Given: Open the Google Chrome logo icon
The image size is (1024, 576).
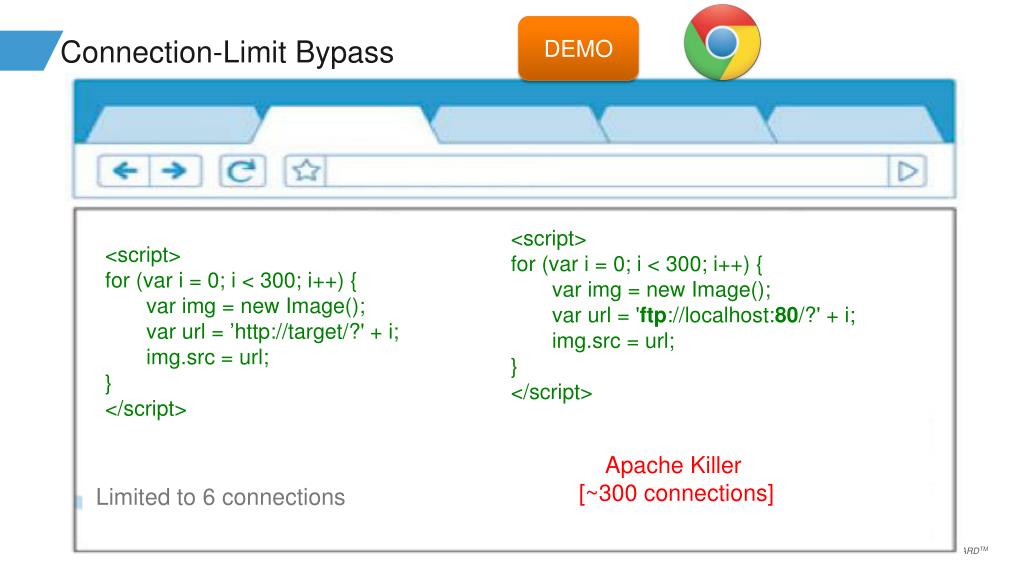Looking at the screenshot, I should coord(722,42).
